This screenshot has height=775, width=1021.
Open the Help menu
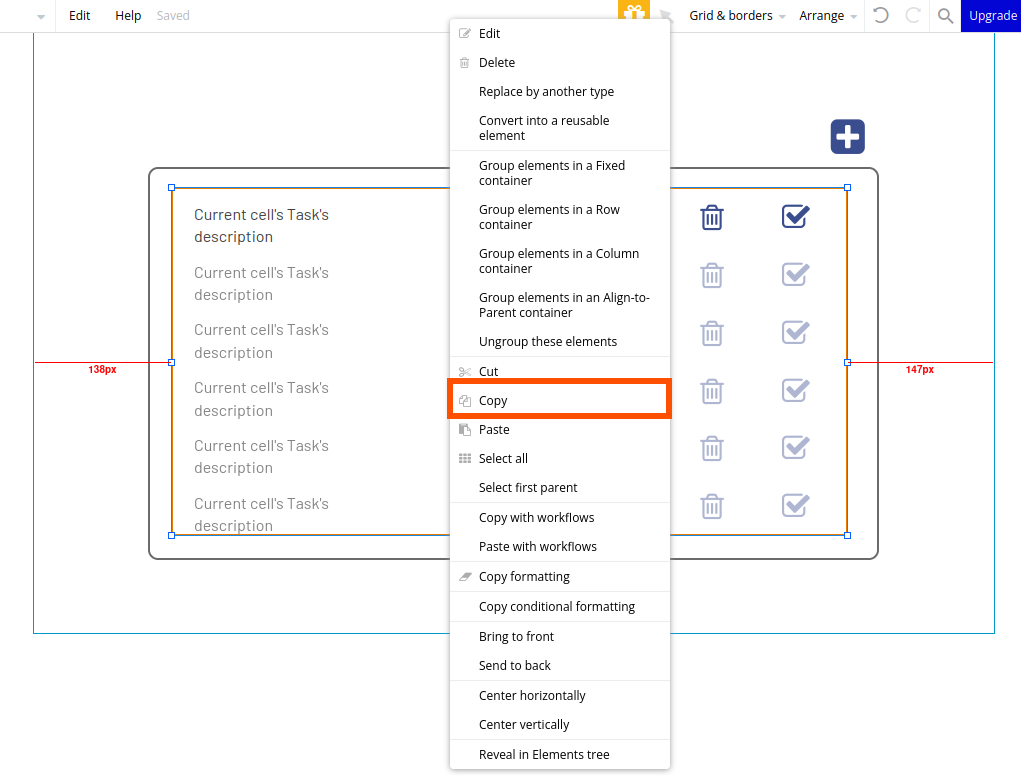[x=128, y=16]
